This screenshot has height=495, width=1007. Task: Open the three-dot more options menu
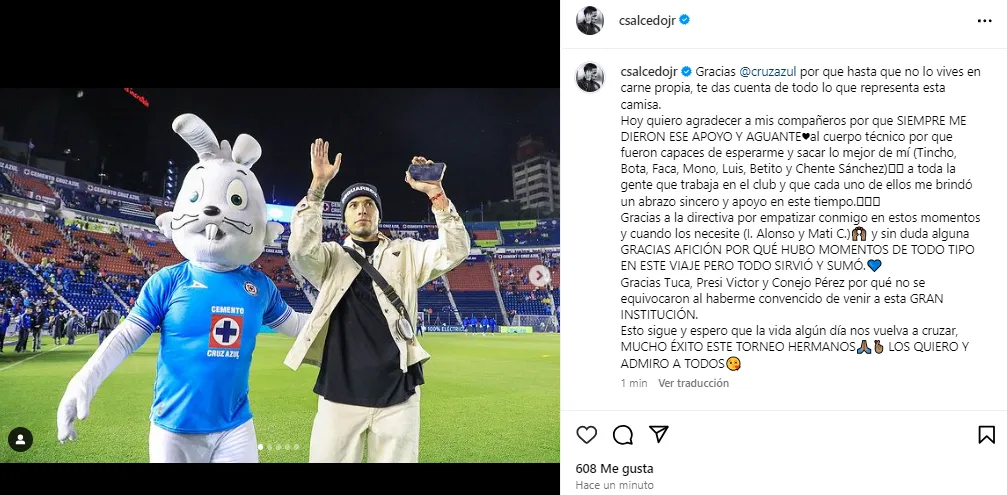(x=985, y=21)
